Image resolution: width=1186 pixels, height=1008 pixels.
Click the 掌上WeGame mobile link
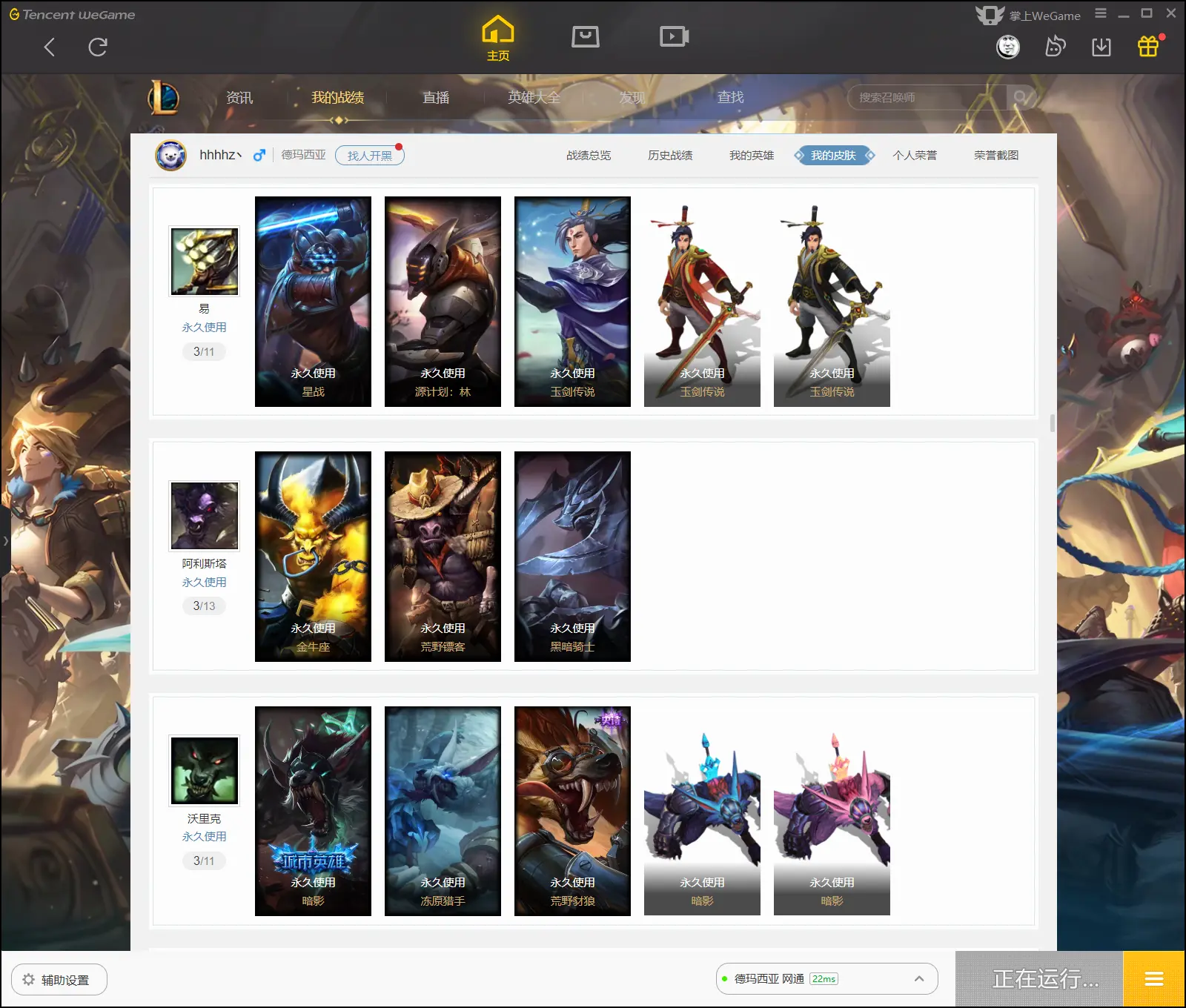[1029, 15]
